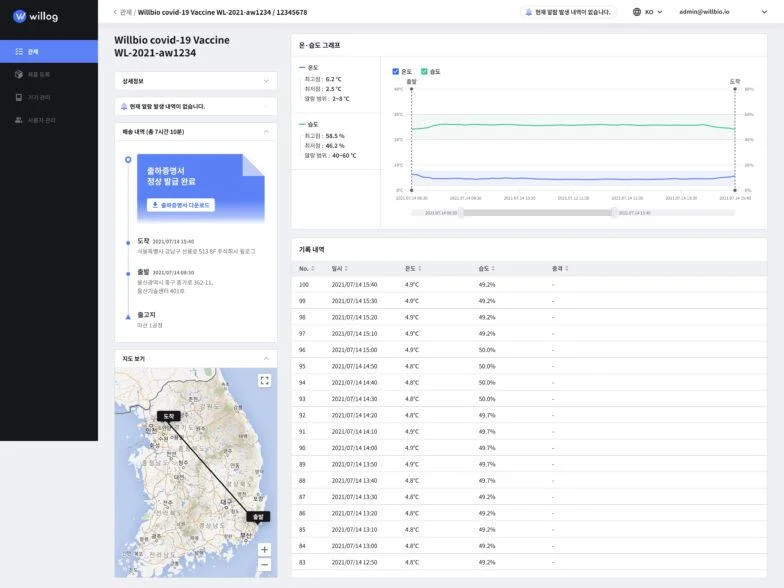Click the right handle of chart range slider

click(x=614, y=213)
